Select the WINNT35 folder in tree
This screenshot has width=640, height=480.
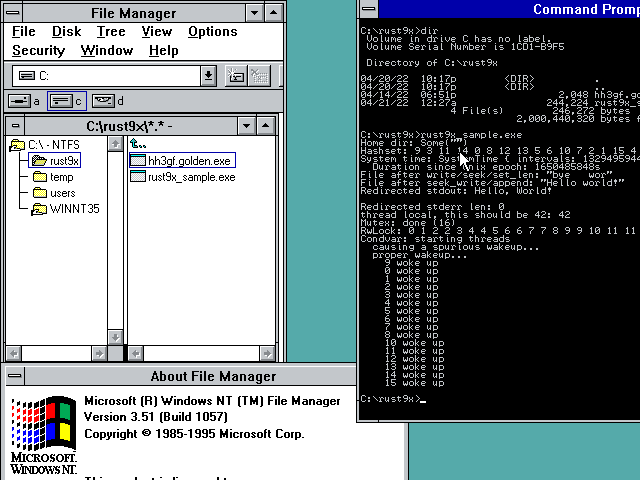tap(73, 209)
